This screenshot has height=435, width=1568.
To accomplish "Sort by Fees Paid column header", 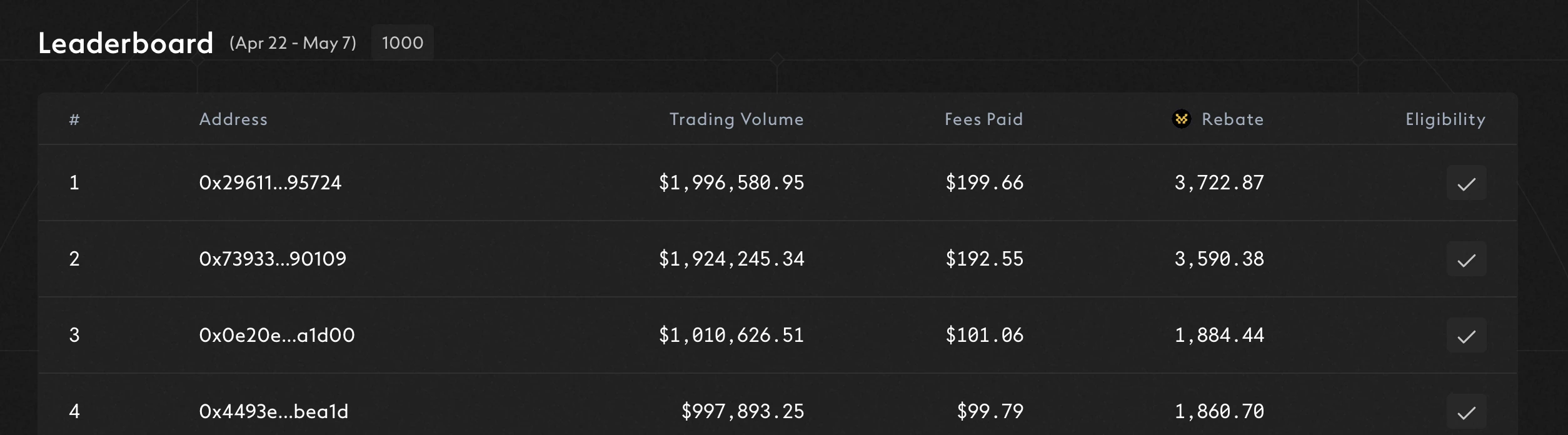I will 983,119.
